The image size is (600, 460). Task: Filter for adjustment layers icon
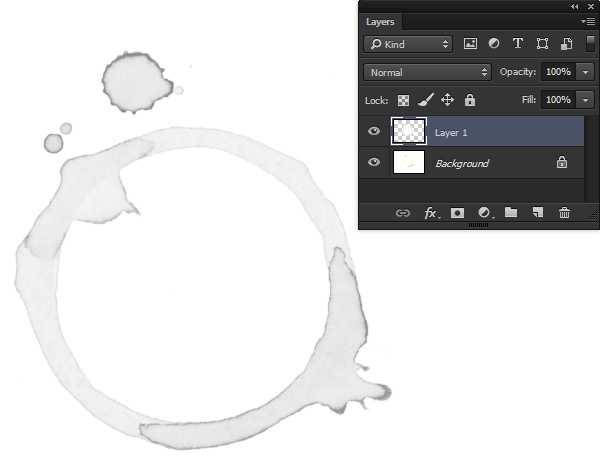[x=494, y=43]
